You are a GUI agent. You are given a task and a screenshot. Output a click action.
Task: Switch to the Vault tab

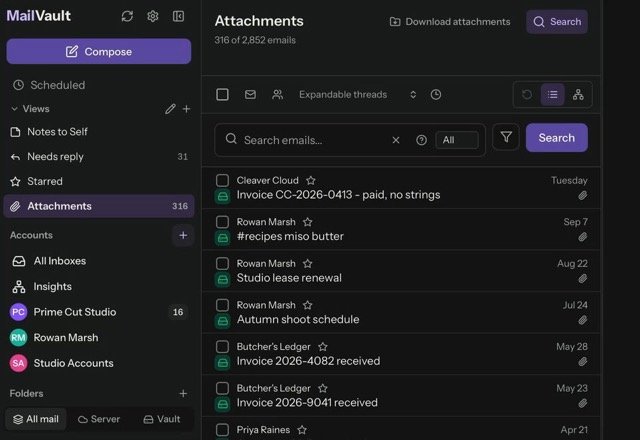(162, 419)
